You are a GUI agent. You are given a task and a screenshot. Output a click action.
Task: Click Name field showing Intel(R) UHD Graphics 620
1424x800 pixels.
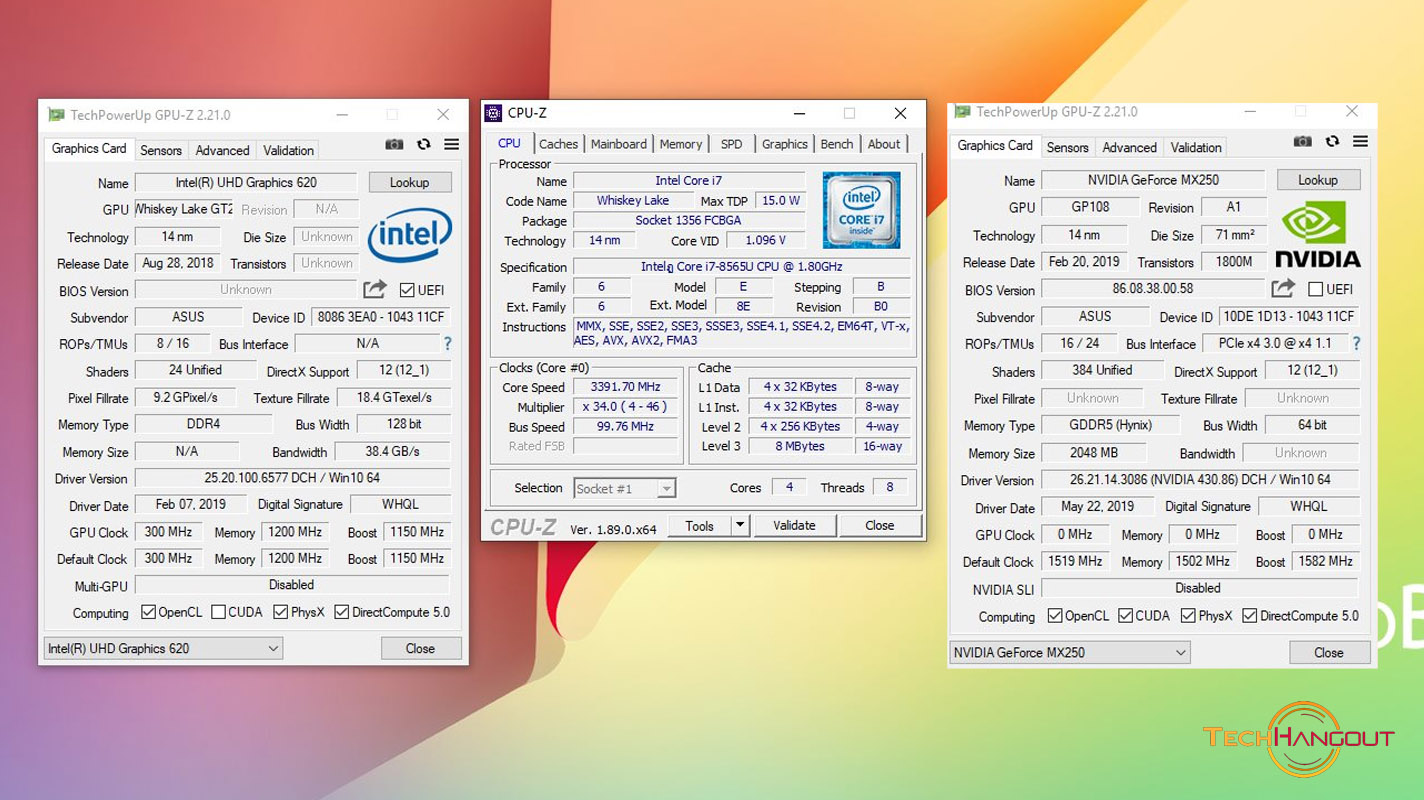[246, 182]
